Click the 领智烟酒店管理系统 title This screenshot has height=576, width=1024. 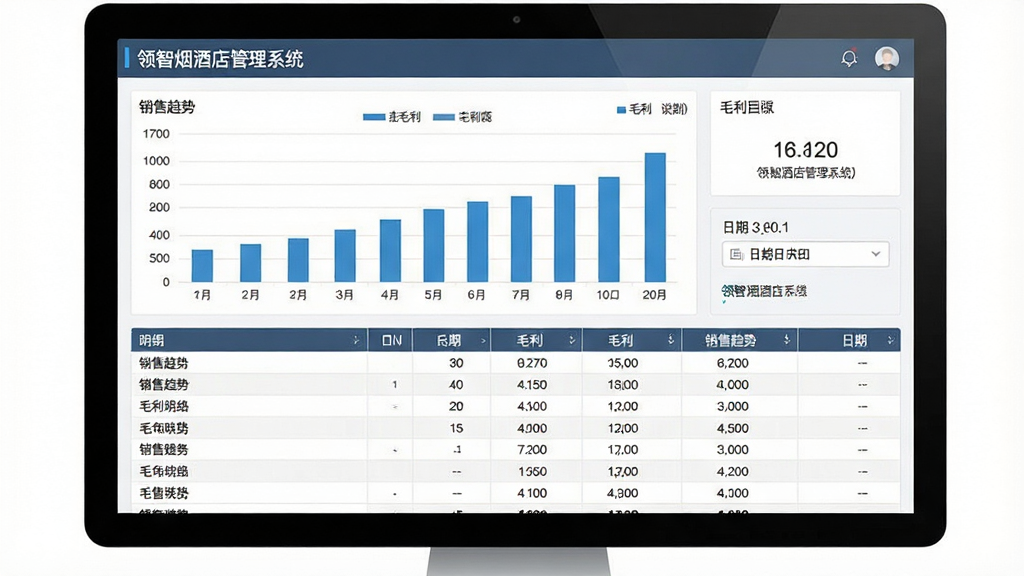[x=221, y=59]
